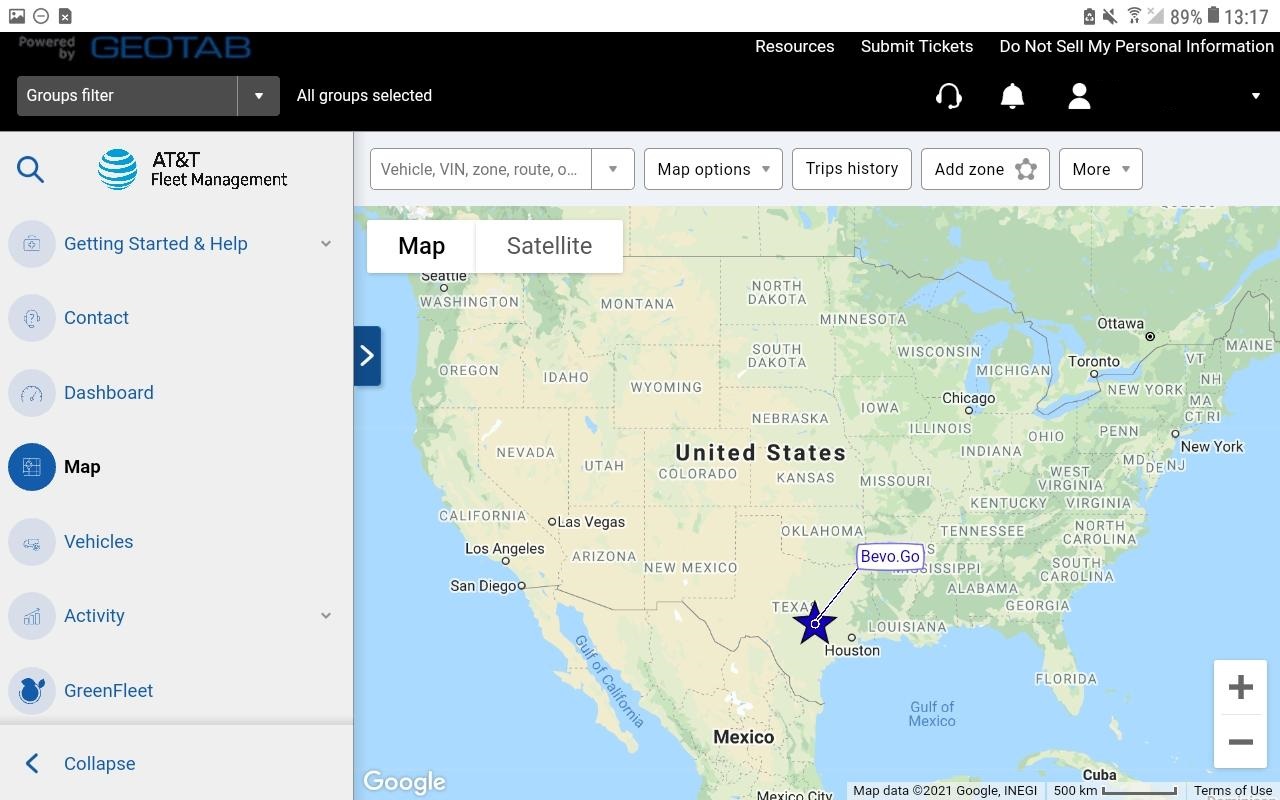Open notifications bell

[1012, 96]
